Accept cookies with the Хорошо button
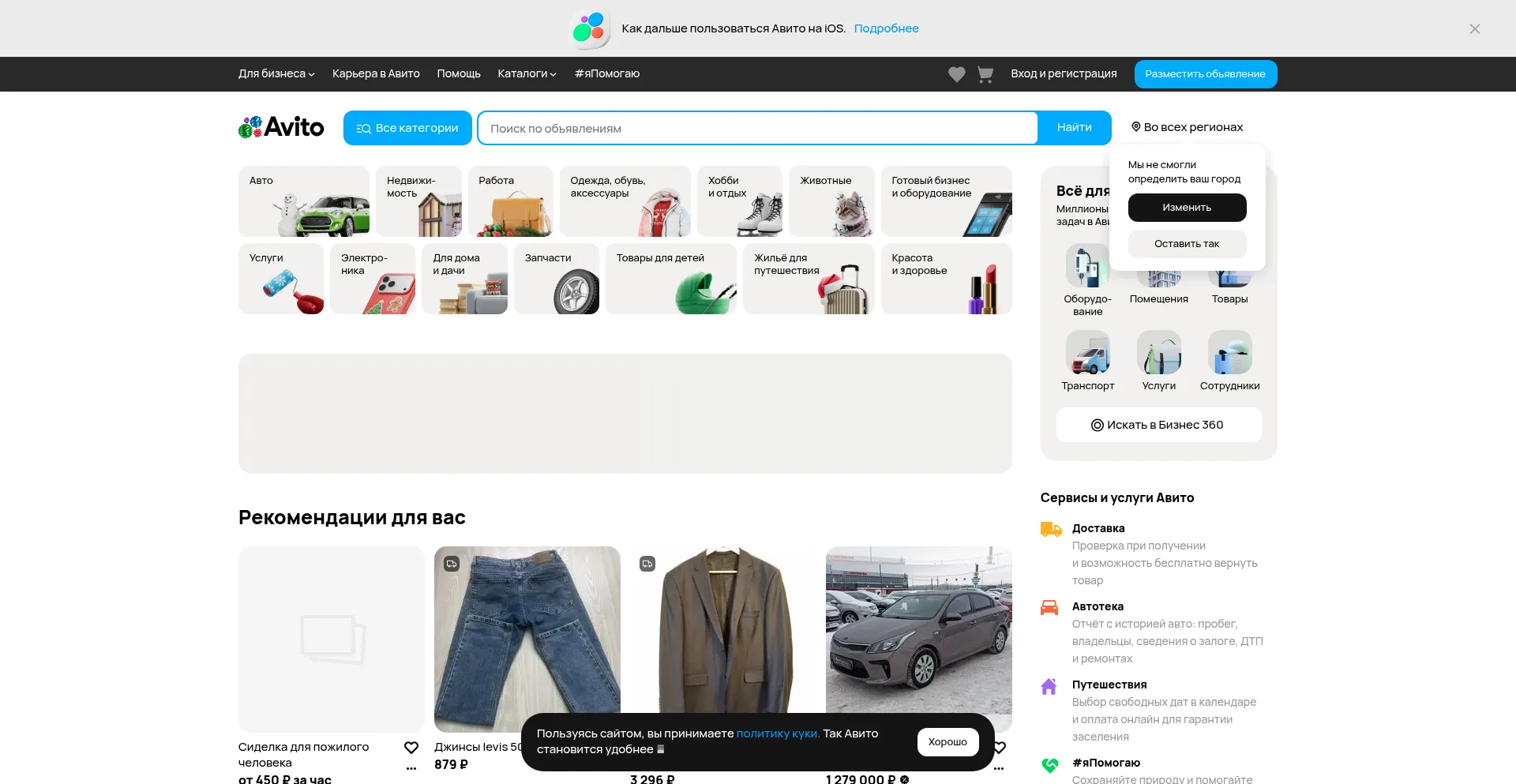 point(947,741)
